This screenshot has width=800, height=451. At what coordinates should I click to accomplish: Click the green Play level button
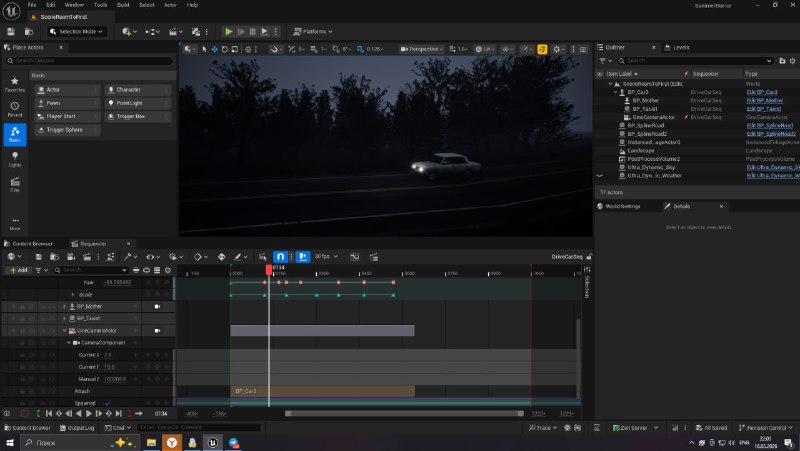coord(229,32)
